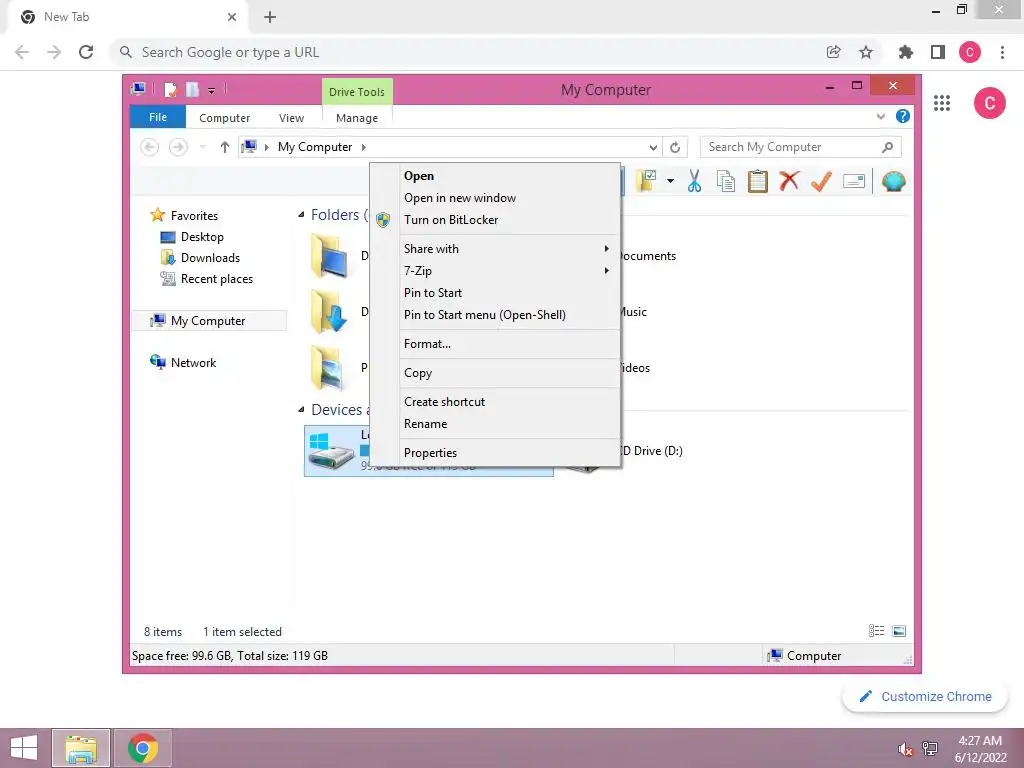Open Properties from the context menu
This screenshot has width=1024, height=768.
pos(509,453)
